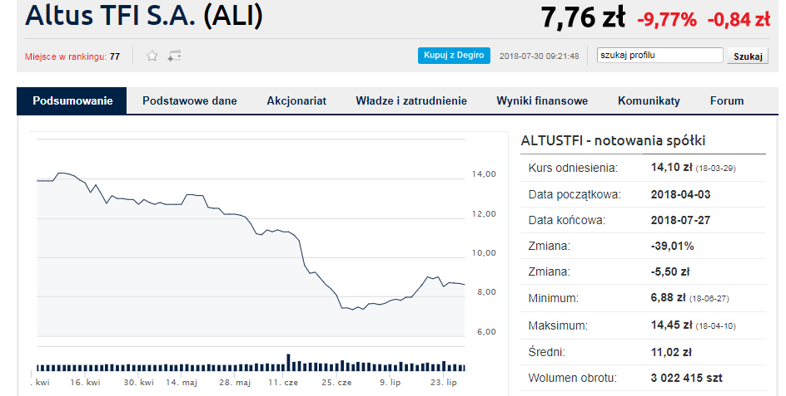Click the Data początkowa value 2018-04-03
Viewport: 786px width, 396px height.
(x=680, y=194)
